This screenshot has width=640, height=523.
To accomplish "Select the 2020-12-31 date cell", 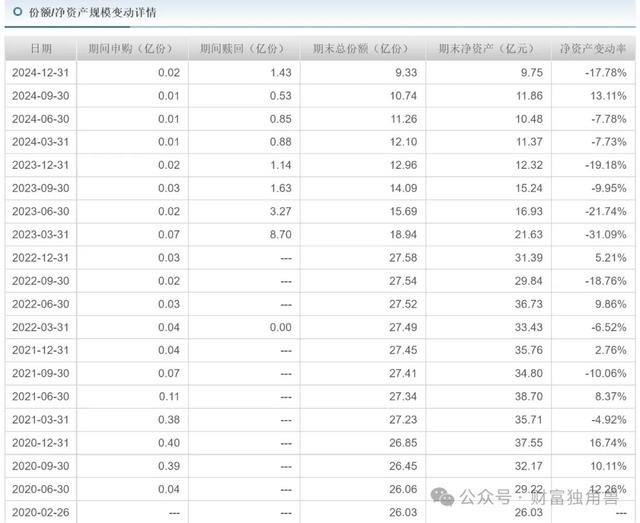I will 40,443.
